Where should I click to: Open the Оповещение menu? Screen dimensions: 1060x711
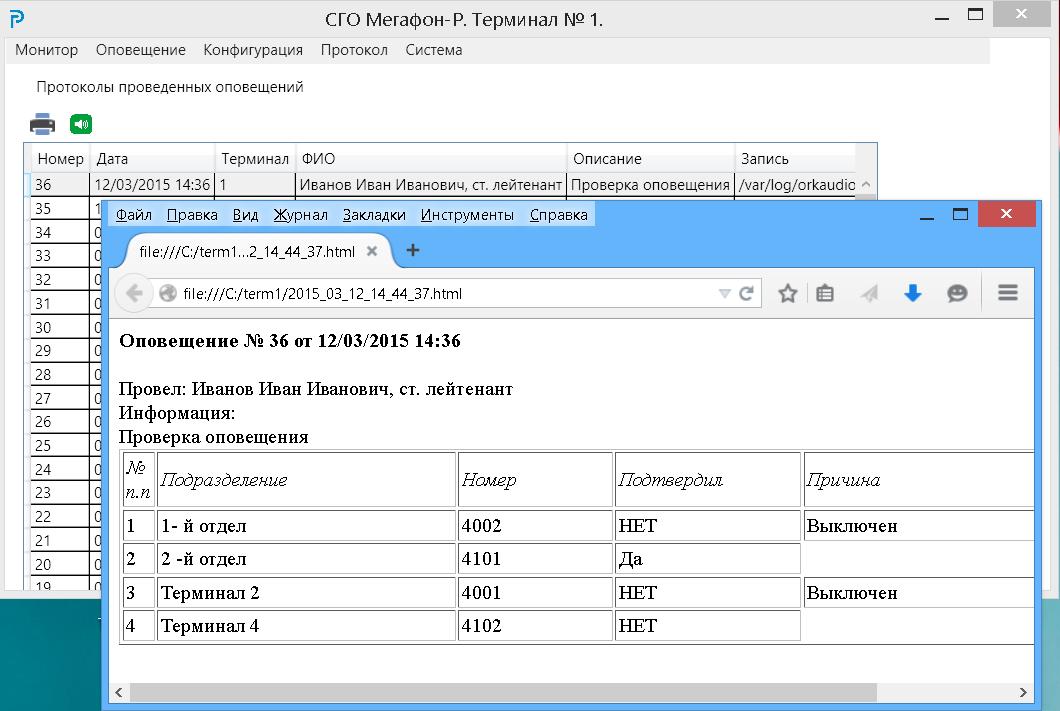tap(141, 50)
